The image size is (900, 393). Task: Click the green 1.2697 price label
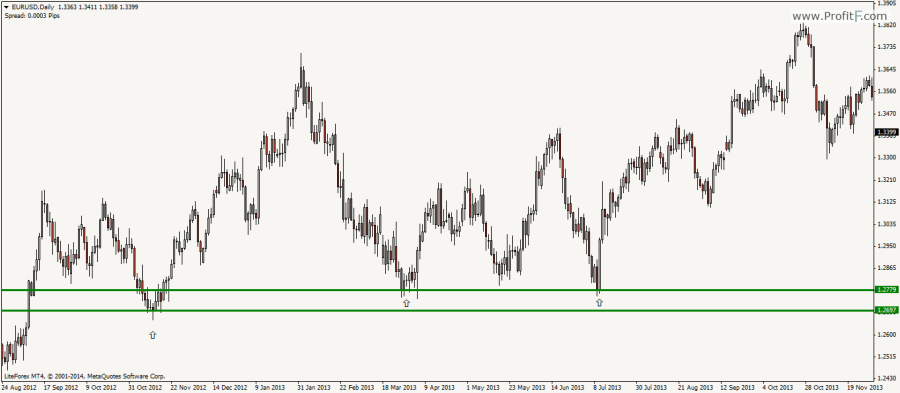tap(887, 310)
